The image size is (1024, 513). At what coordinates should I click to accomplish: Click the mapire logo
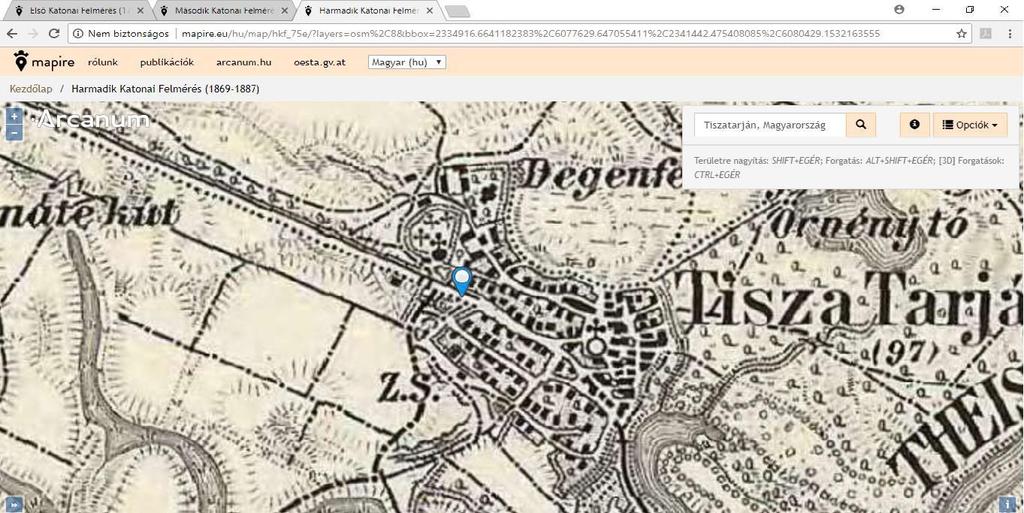(44, 62)
